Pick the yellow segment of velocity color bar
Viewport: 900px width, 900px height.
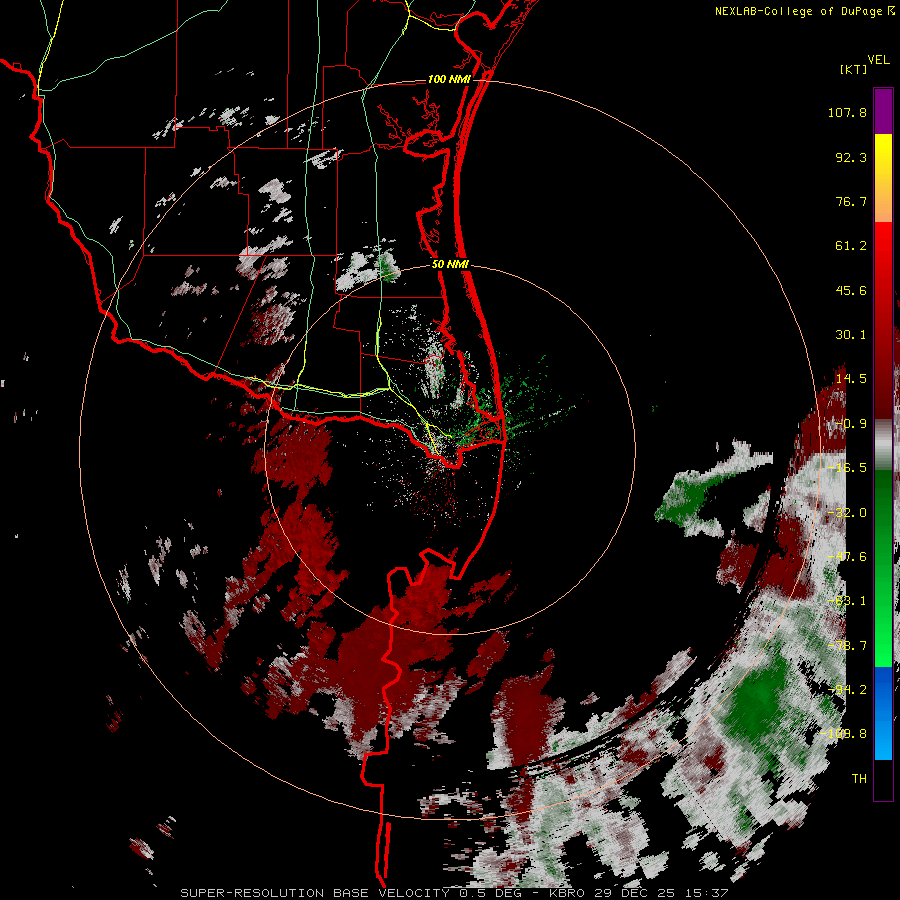(883, 156)
